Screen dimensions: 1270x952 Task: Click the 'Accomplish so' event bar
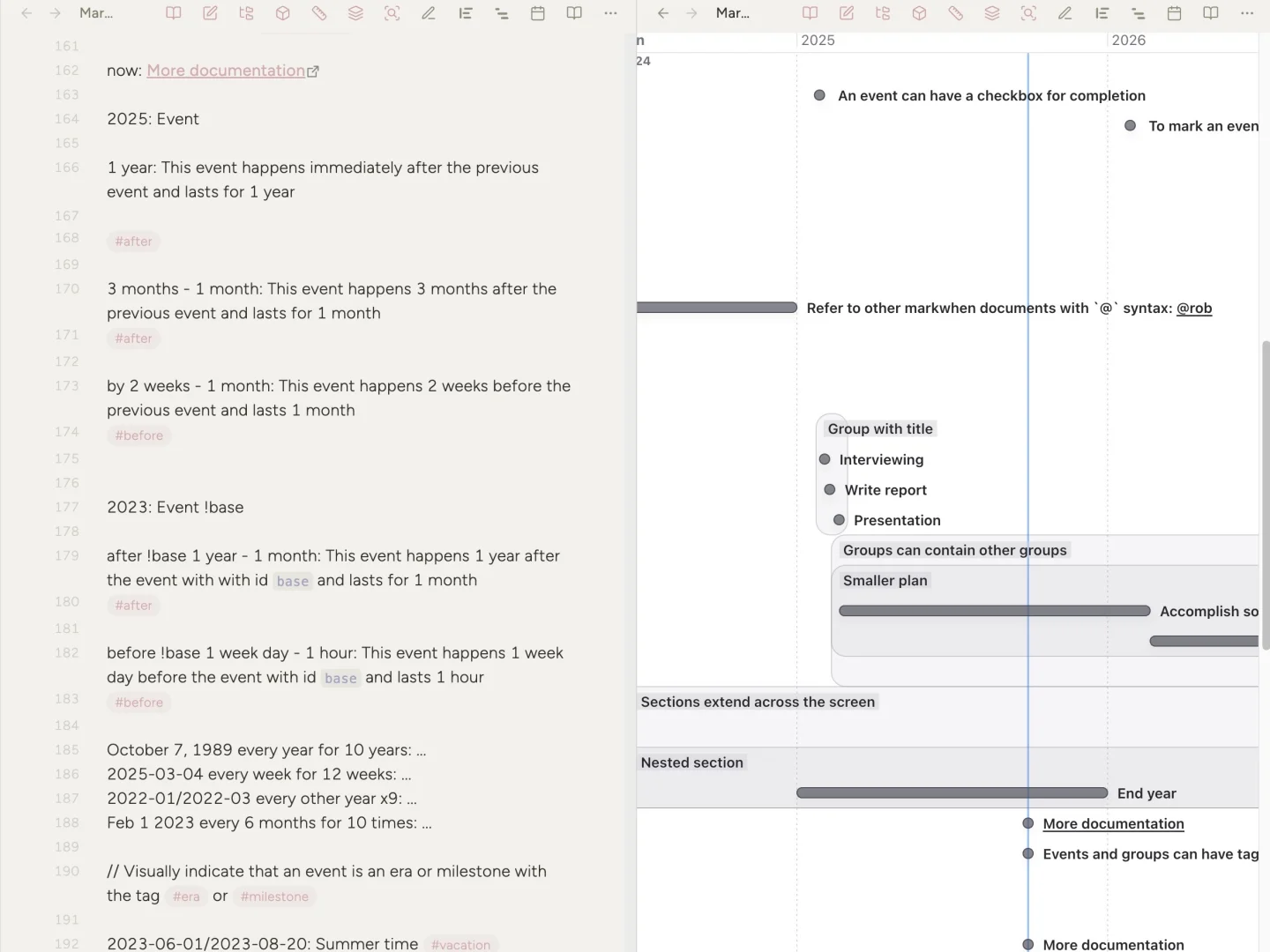tap(995, 611)
